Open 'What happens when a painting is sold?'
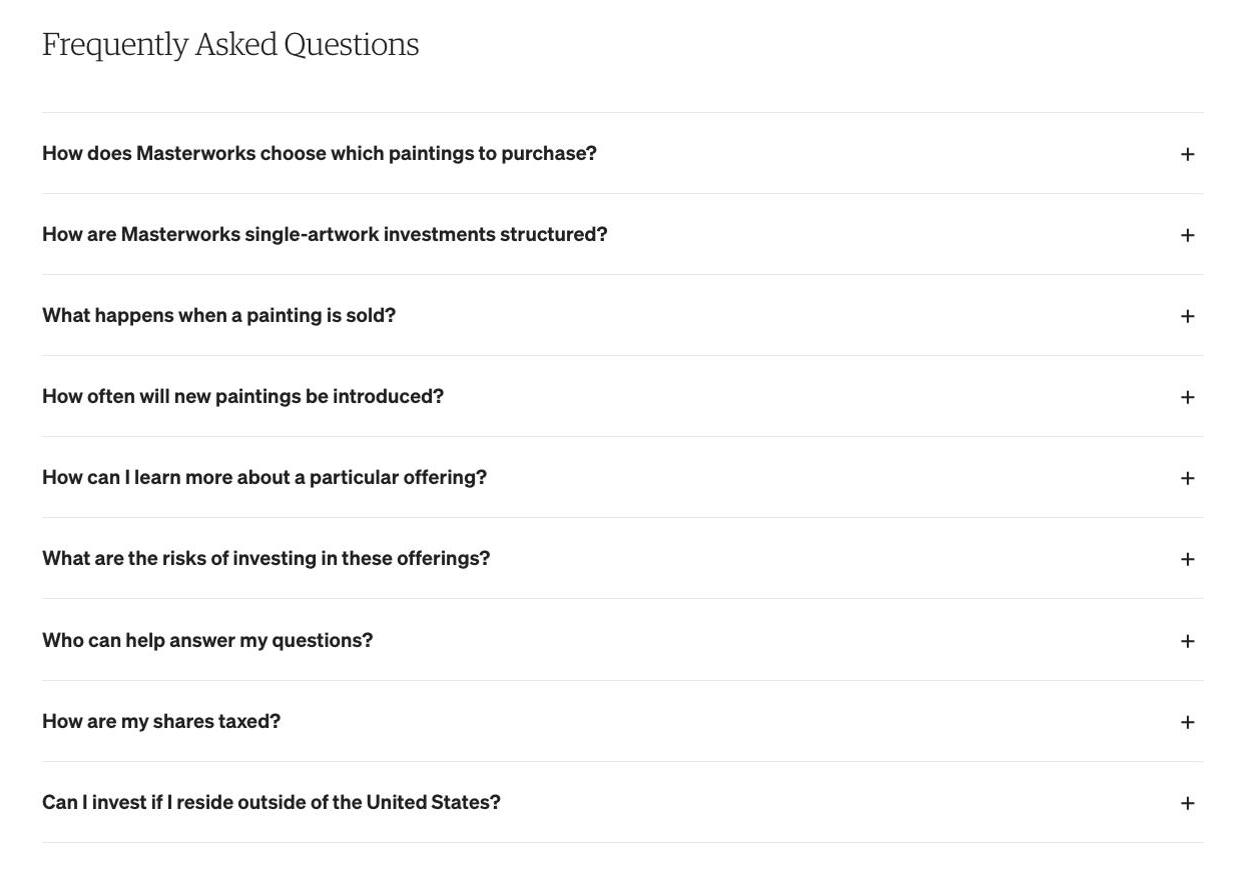 [x=219, y=315]
